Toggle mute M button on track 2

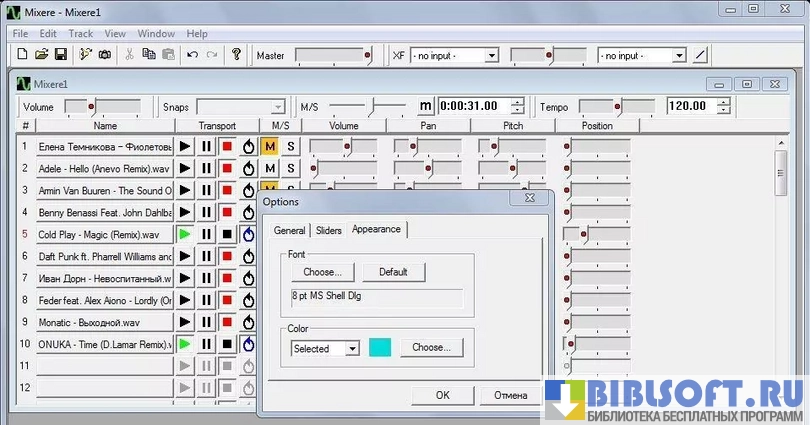[269, 169]
